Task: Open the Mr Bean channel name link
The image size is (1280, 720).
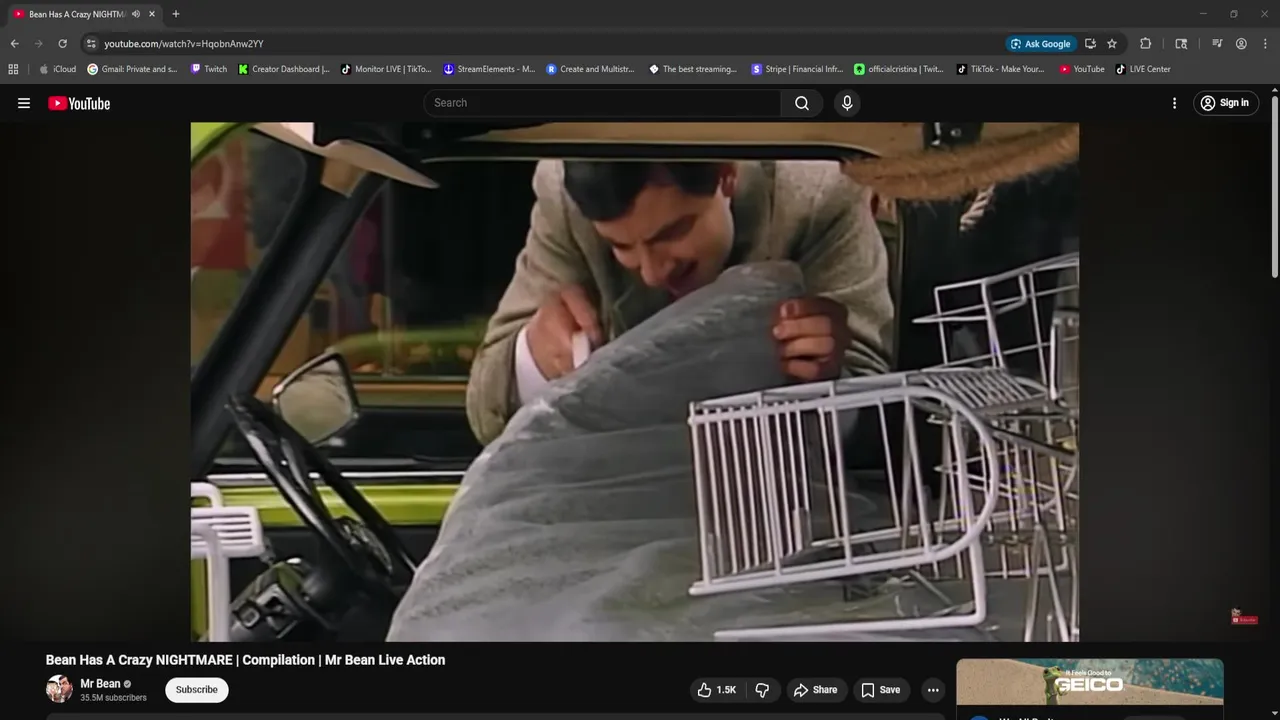Action: coord(100,684)
